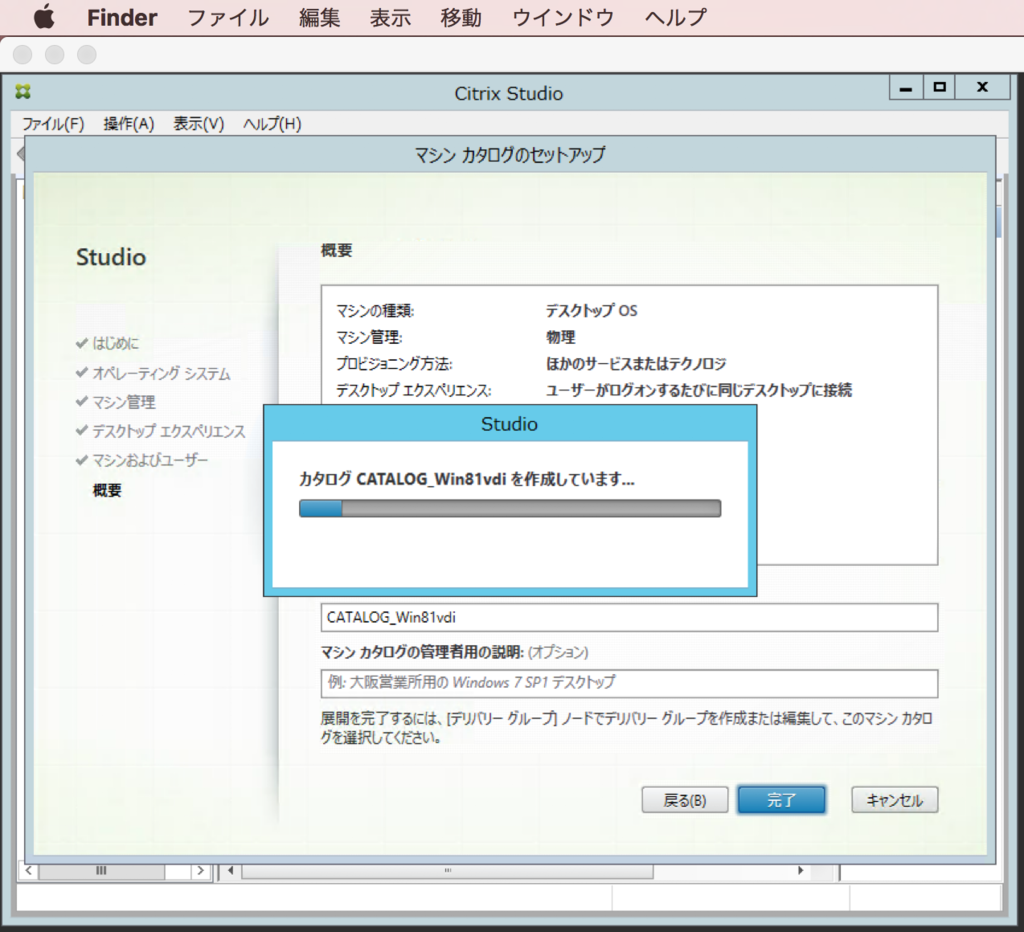
Task: Click the 物理 machine management value
Action: [561, 338]
